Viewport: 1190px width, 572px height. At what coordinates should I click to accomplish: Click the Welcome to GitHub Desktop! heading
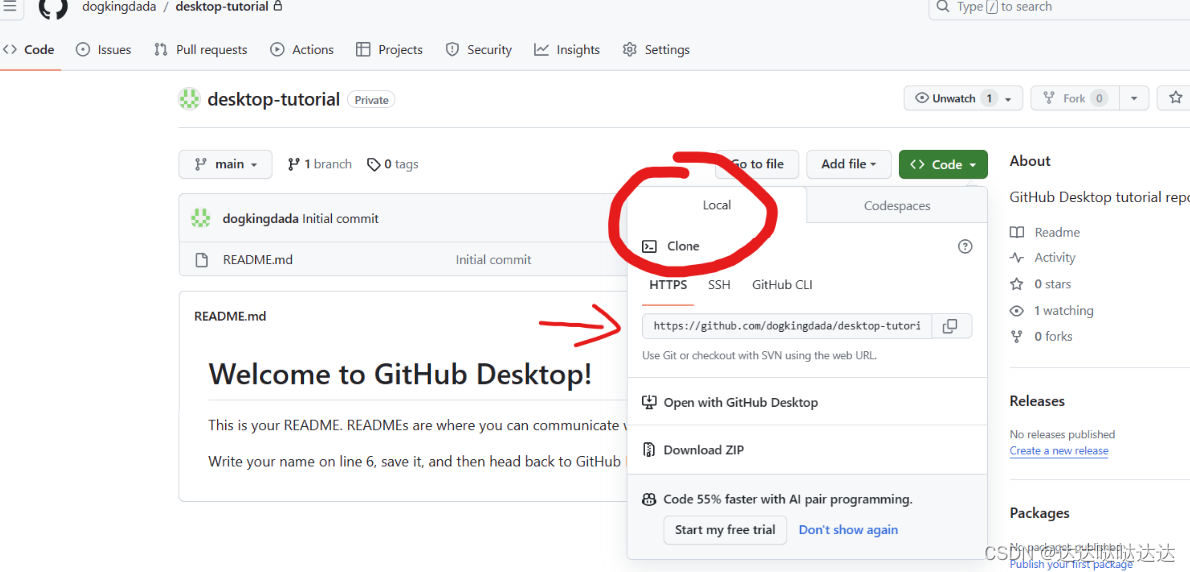(400, 374)
